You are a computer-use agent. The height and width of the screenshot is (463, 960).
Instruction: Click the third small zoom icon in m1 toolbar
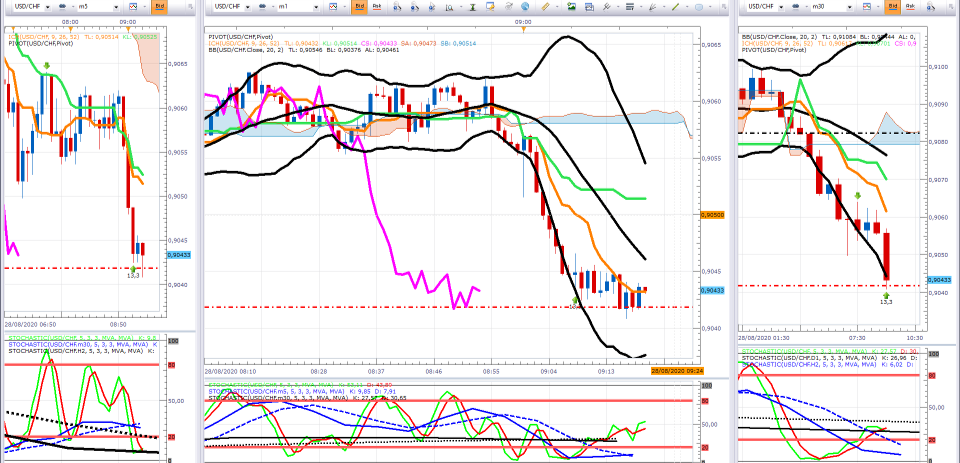click(x=432, y=6)
